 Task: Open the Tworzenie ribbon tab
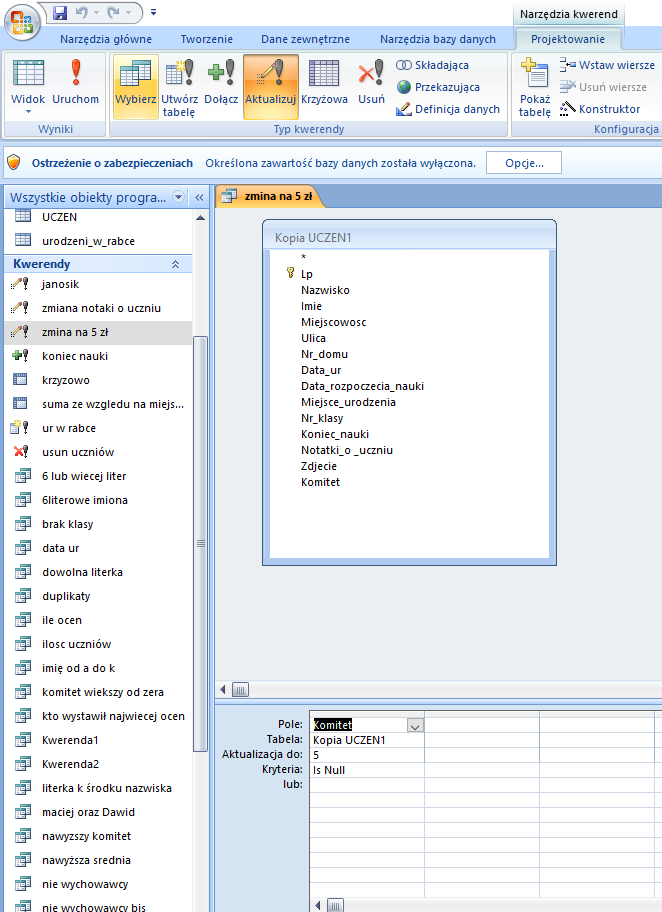(x=206, y=39)
